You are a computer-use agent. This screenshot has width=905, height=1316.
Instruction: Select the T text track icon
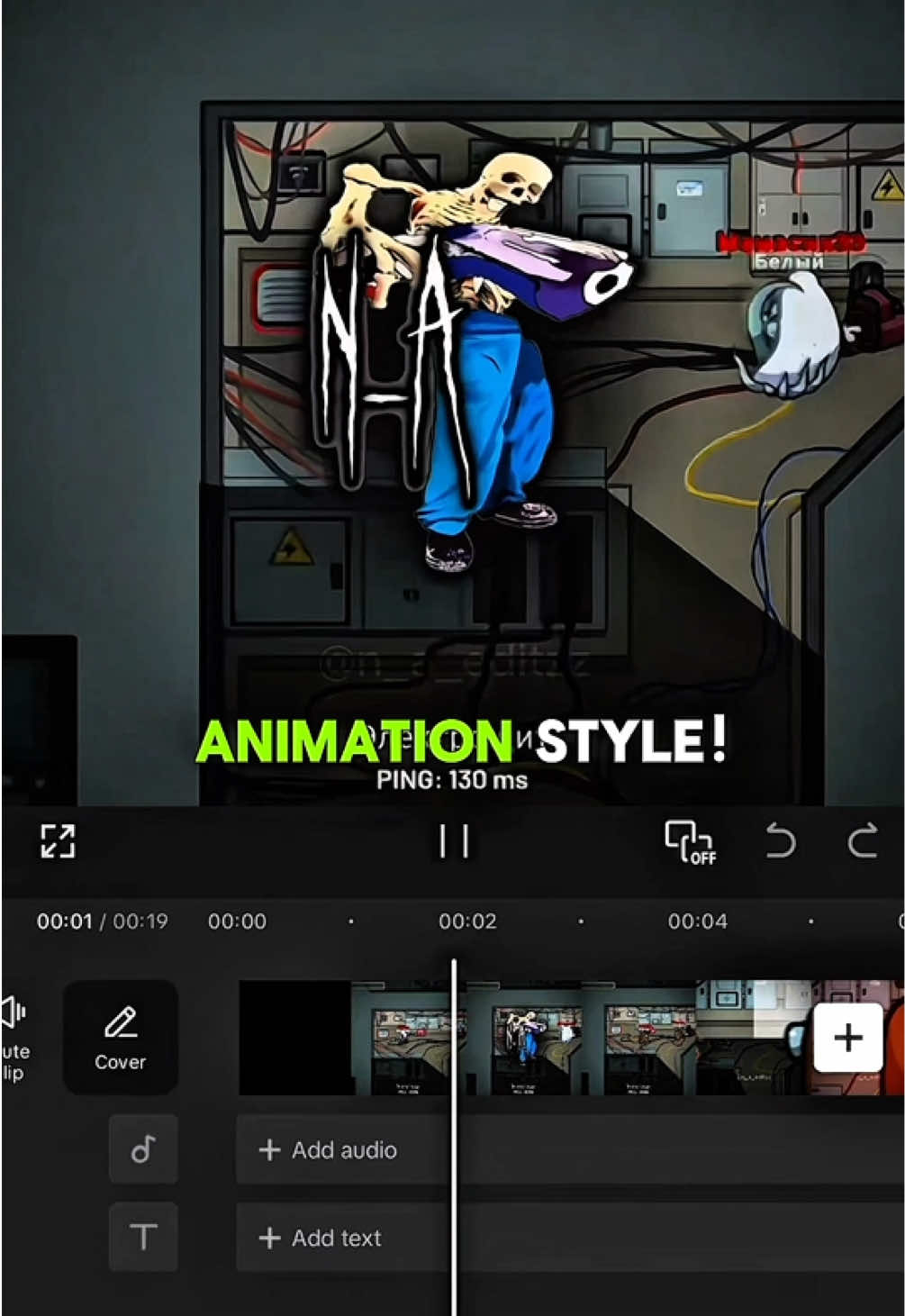(x=143, y=1237)
